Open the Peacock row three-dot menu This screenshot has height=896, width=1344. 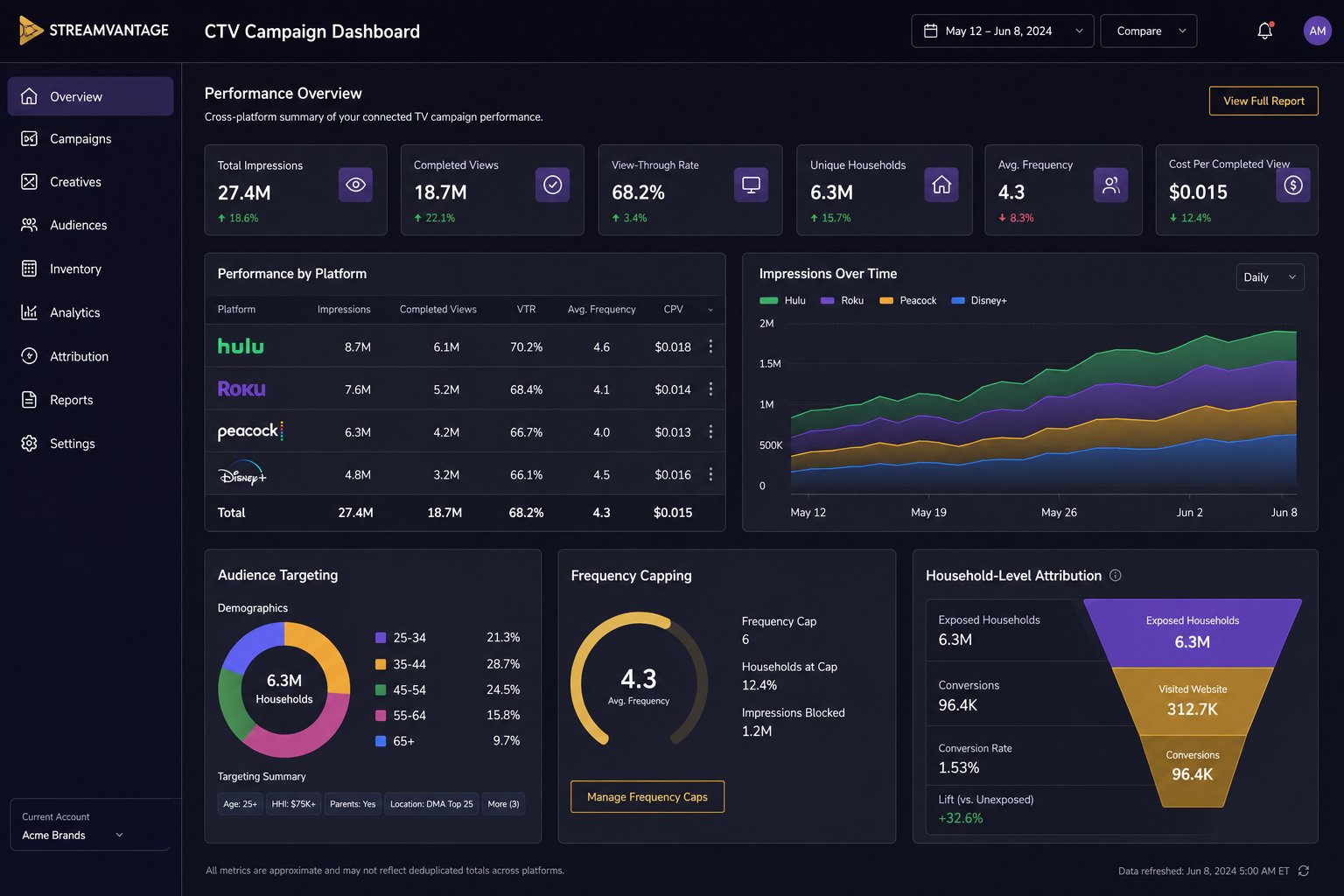click(710, 431)
